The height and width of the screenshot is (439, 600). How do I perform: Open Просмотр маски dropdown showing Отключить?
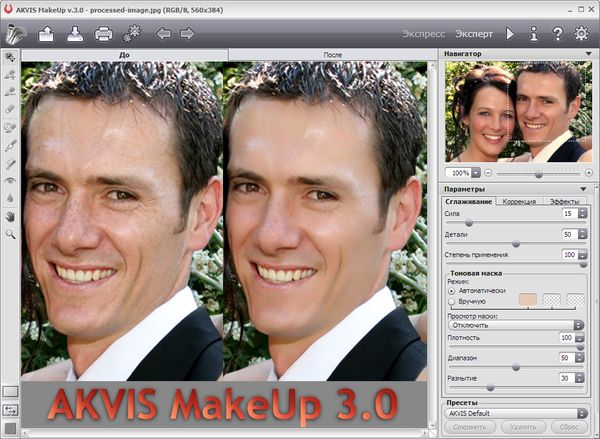pyautogui.click(x=515, y=325)
